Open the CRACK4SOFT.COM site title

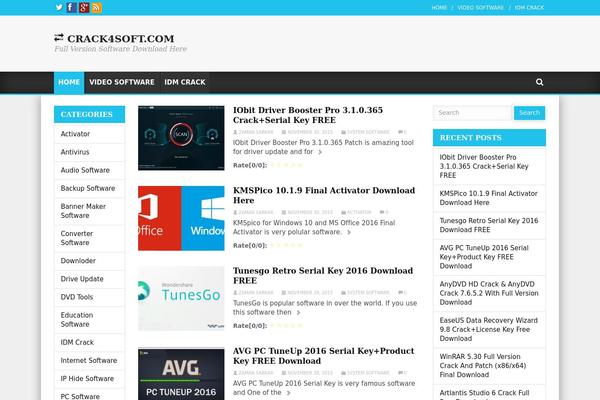(x=121, y=39)
